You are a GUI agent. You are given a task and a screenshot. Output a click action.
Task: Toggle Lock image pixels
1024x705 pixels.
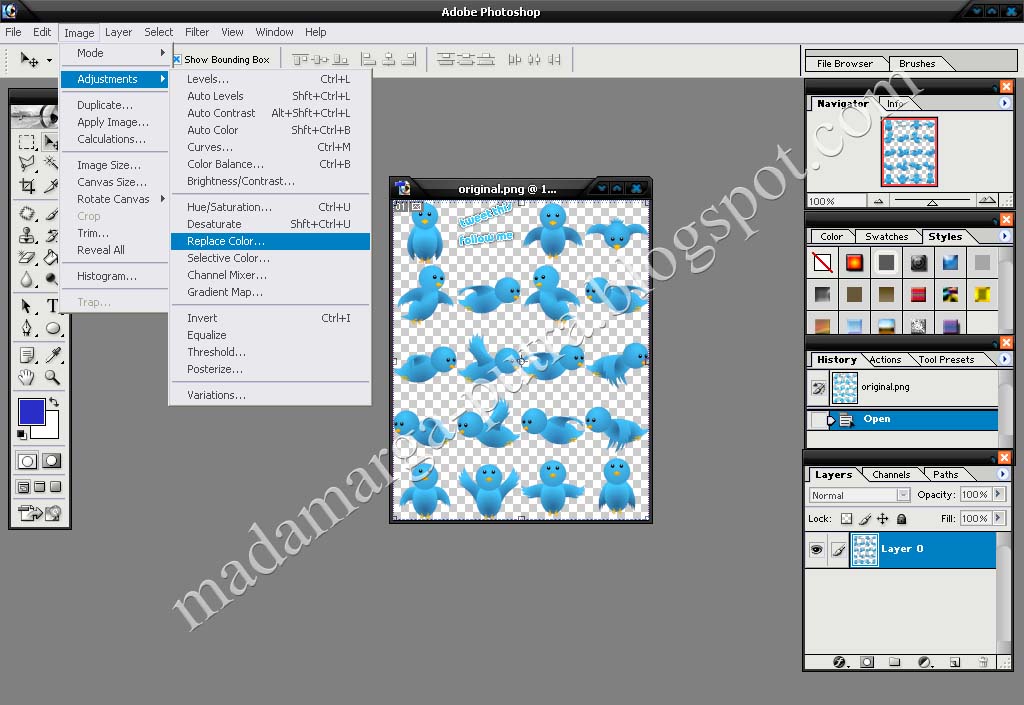coord(865,519)
